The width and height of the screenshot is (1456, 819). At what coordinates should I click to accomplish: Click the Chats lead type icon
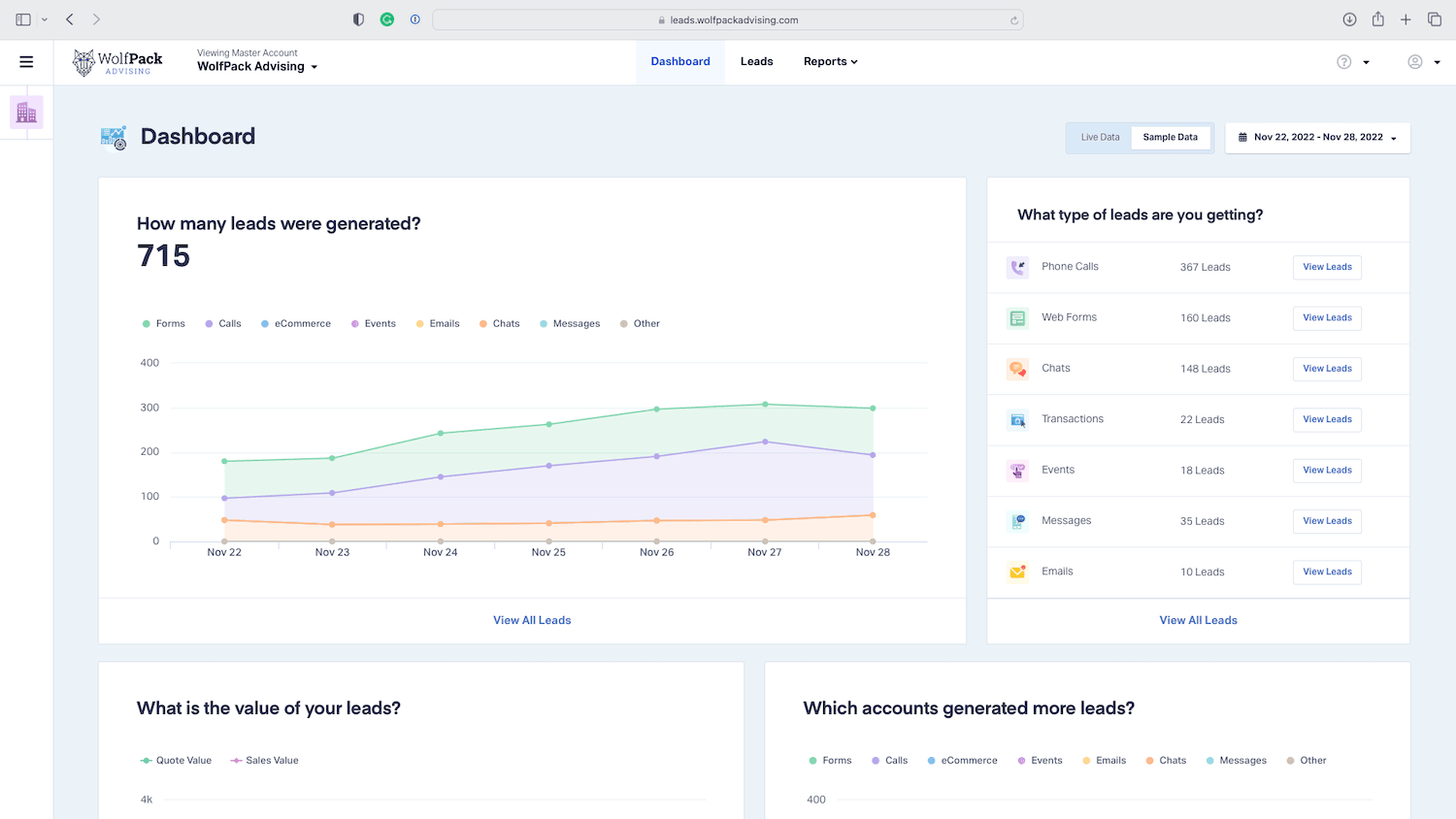click(x=1017, y=369)
